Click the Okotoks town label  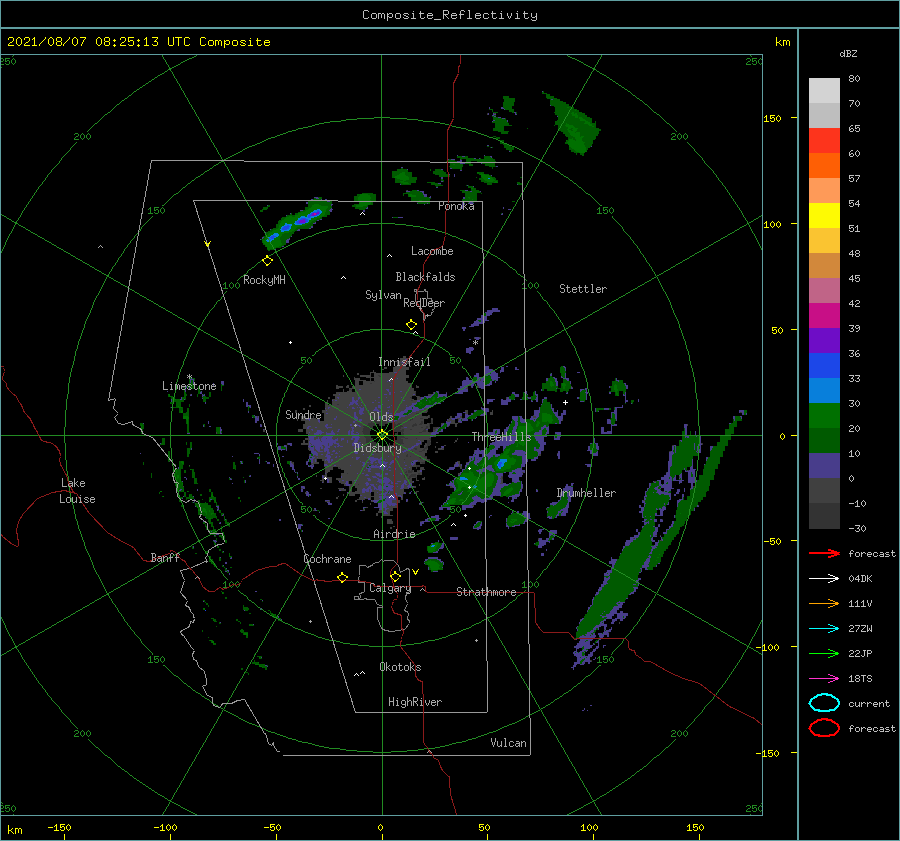click(x=400, y=667)
